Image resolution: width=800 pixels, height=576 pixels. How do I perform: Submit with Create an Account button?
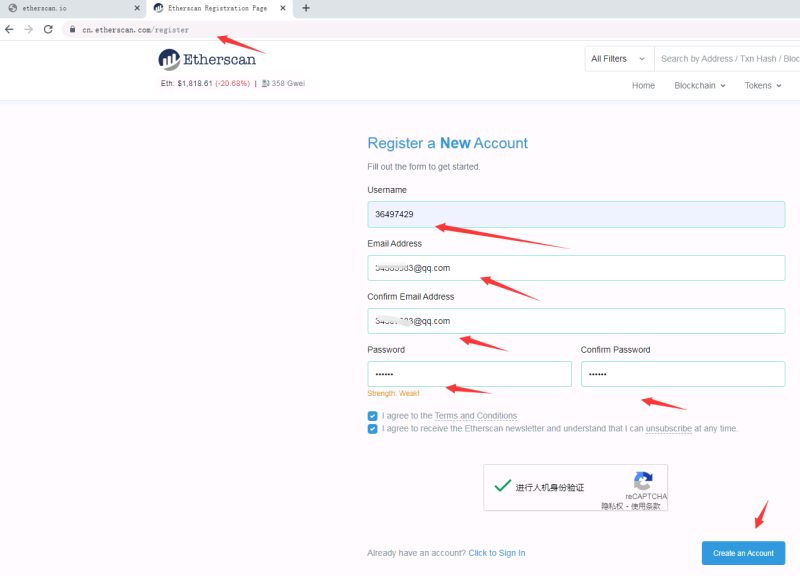click(743, 553)
